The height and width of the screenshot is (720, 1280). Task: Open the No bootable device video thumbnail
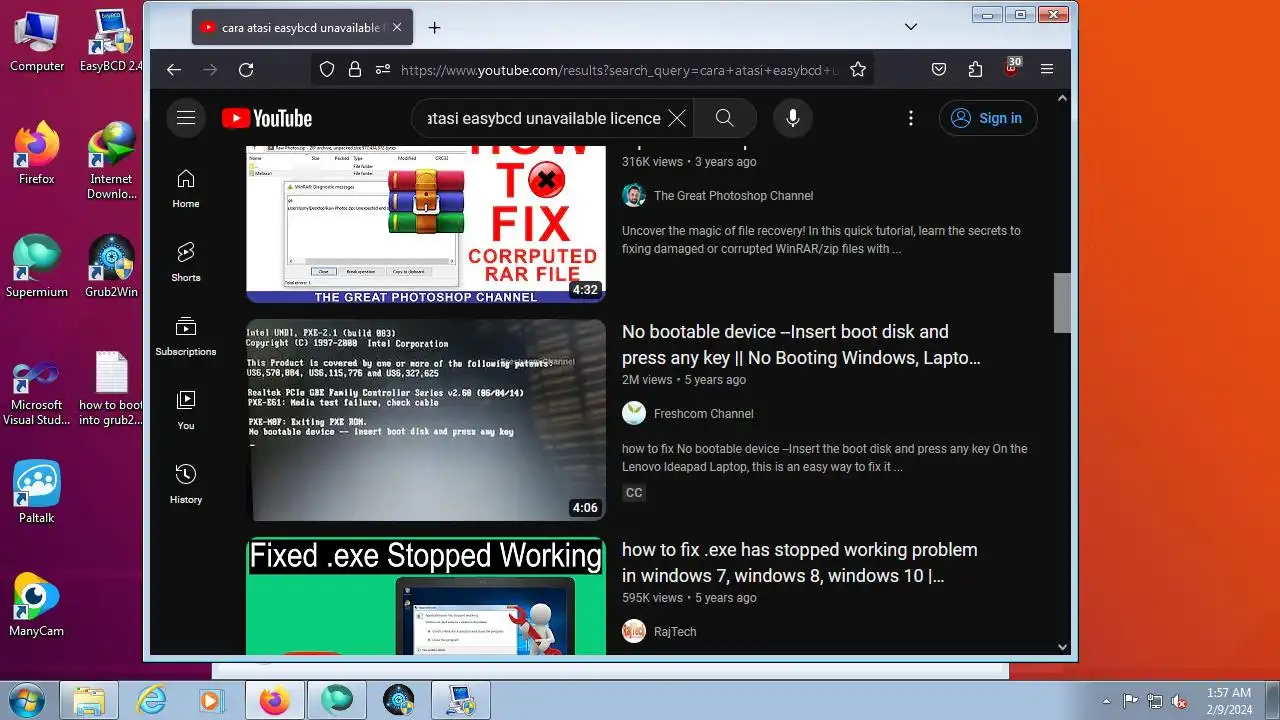[426, 420]
